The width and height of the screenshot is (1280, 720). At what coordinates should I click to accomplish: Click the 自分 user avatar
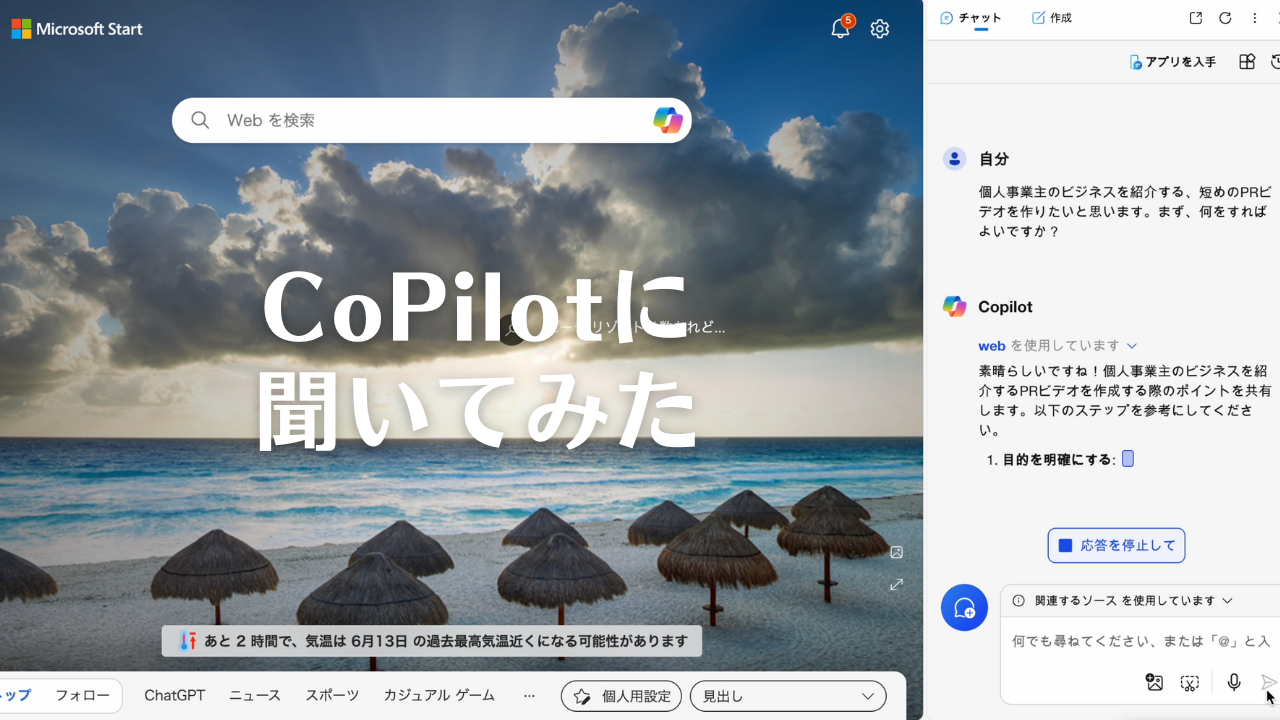tap(955, 159)
